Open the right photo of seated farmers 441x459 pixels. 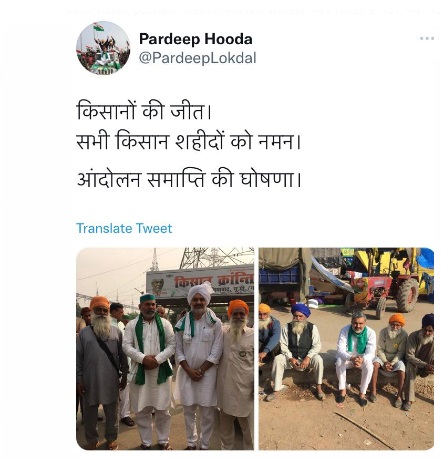click(x=346, y=348)
